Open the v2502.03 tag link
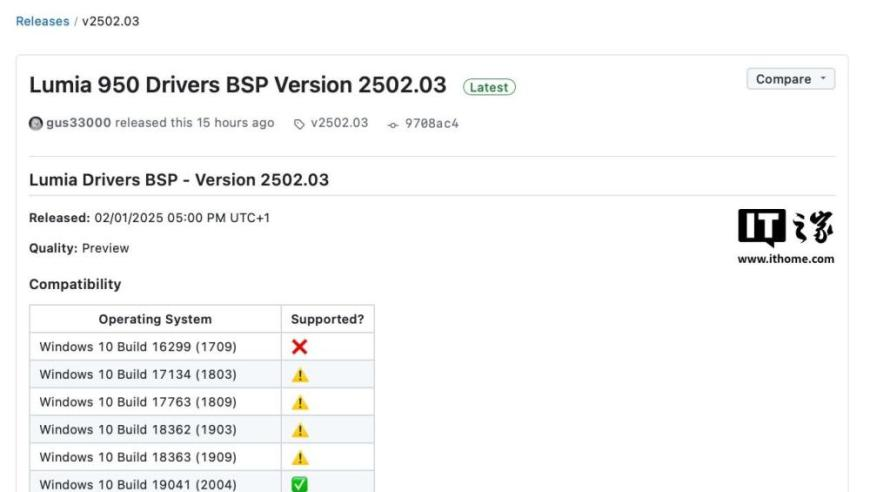The width and height of the screenshot is (870, 492). [x=339, y=123]
